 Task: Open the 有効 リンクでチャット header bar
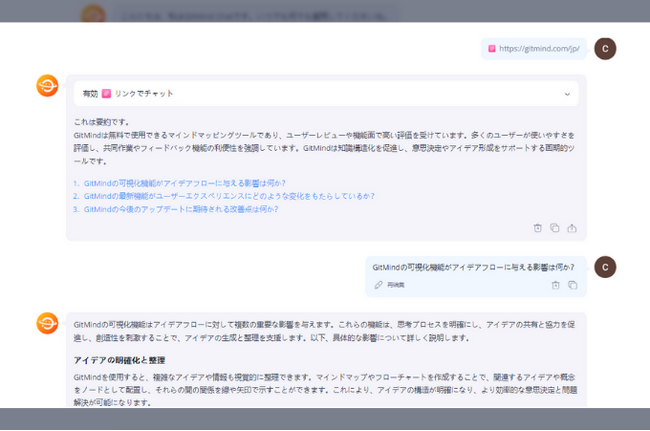pos(326,94)
